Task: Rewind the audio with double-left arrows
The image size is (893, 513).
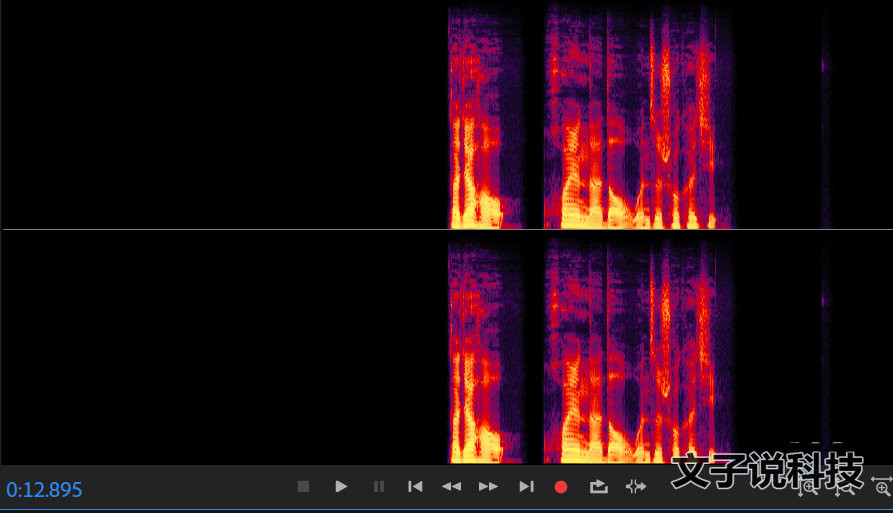Action: pos(452,487)
